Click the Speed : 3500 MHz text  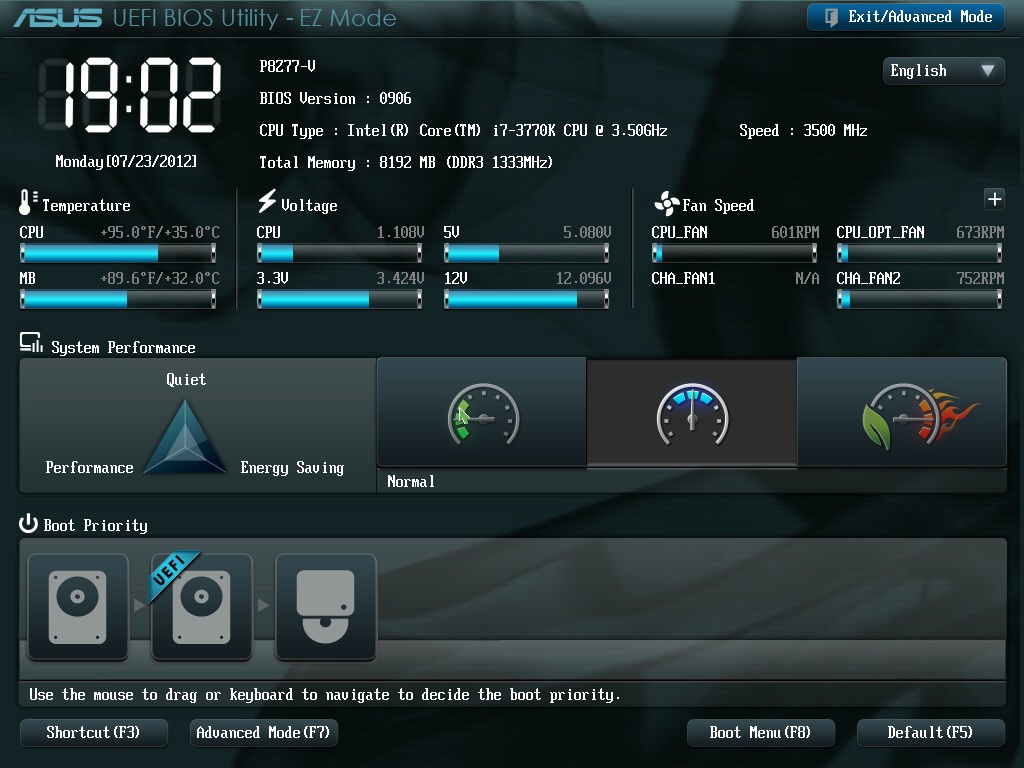click(x=803, y=131)
